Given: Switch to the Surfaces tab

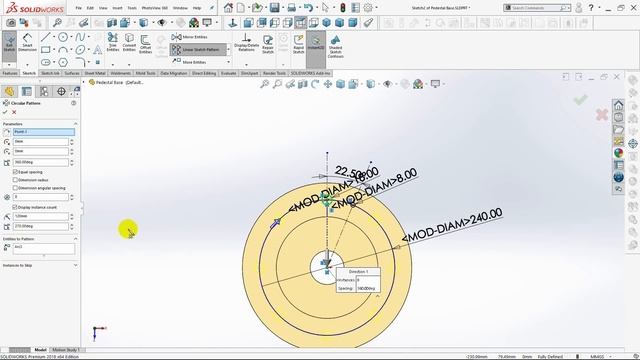Looking at the screenshot, I should pyautogui.click(x=72, y=73).
